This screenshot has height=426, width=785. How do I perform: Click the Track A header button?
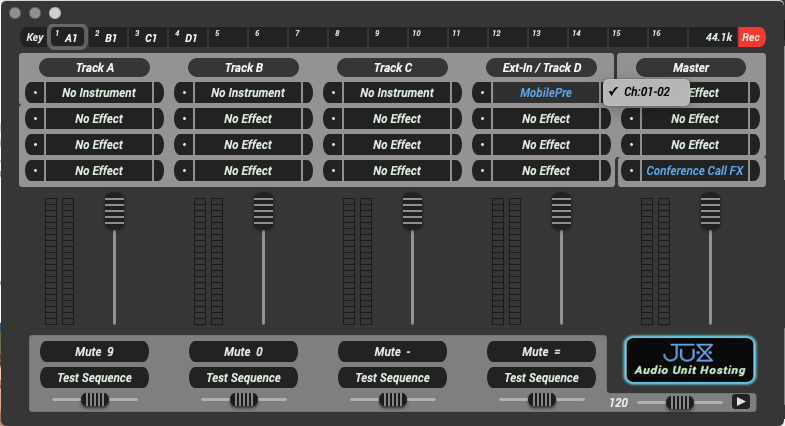coord(94,68)
